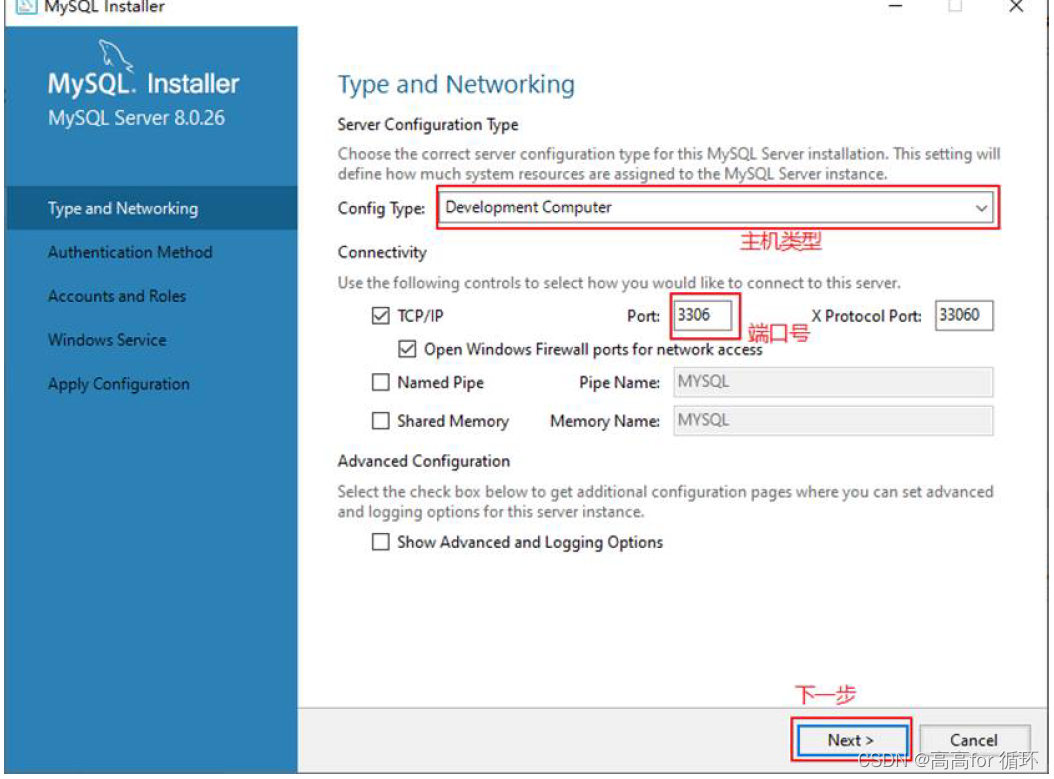The image size is (1054, 779).
Task: Click the 'Config Type:' label
Action: [x=381, y=209]
